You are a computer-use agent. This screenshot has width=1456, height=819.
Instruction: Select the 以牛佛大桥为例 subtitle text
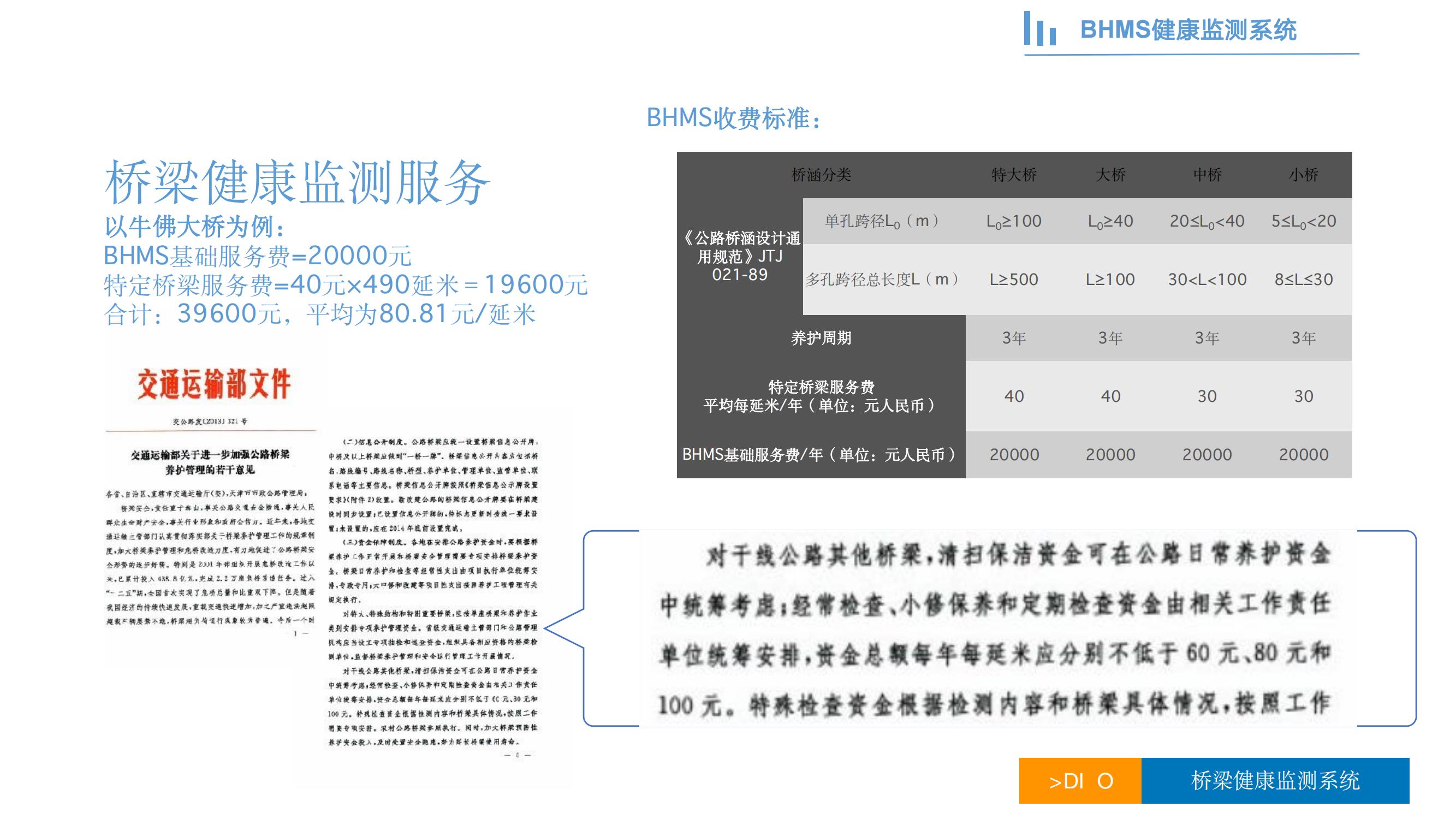point(195,227)
